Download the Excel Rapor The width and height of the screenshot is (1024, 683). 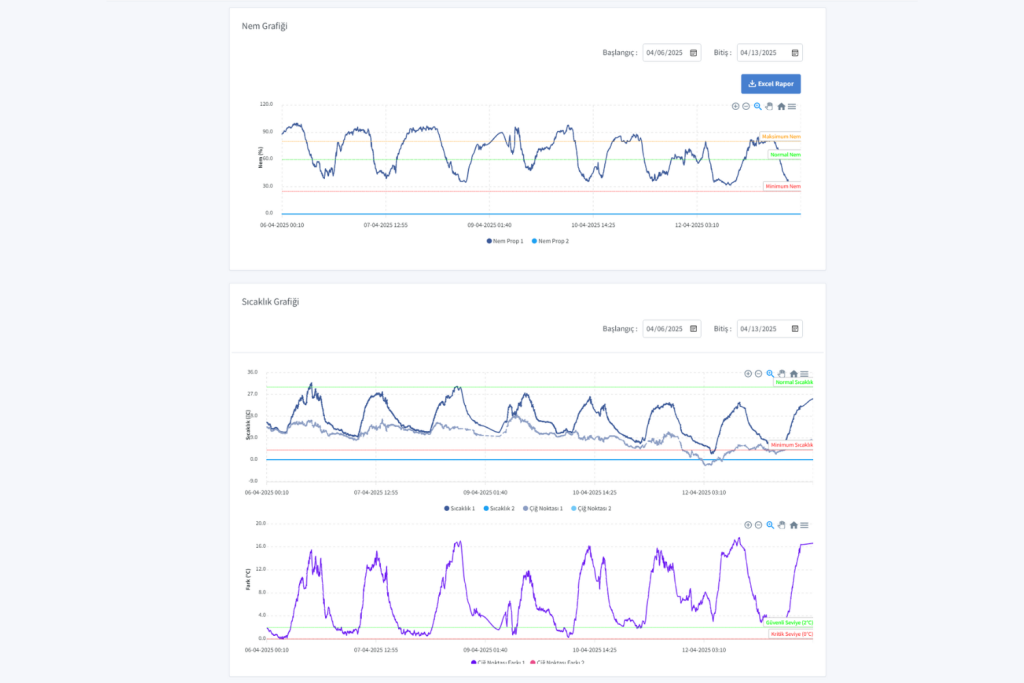click(770, 84)
